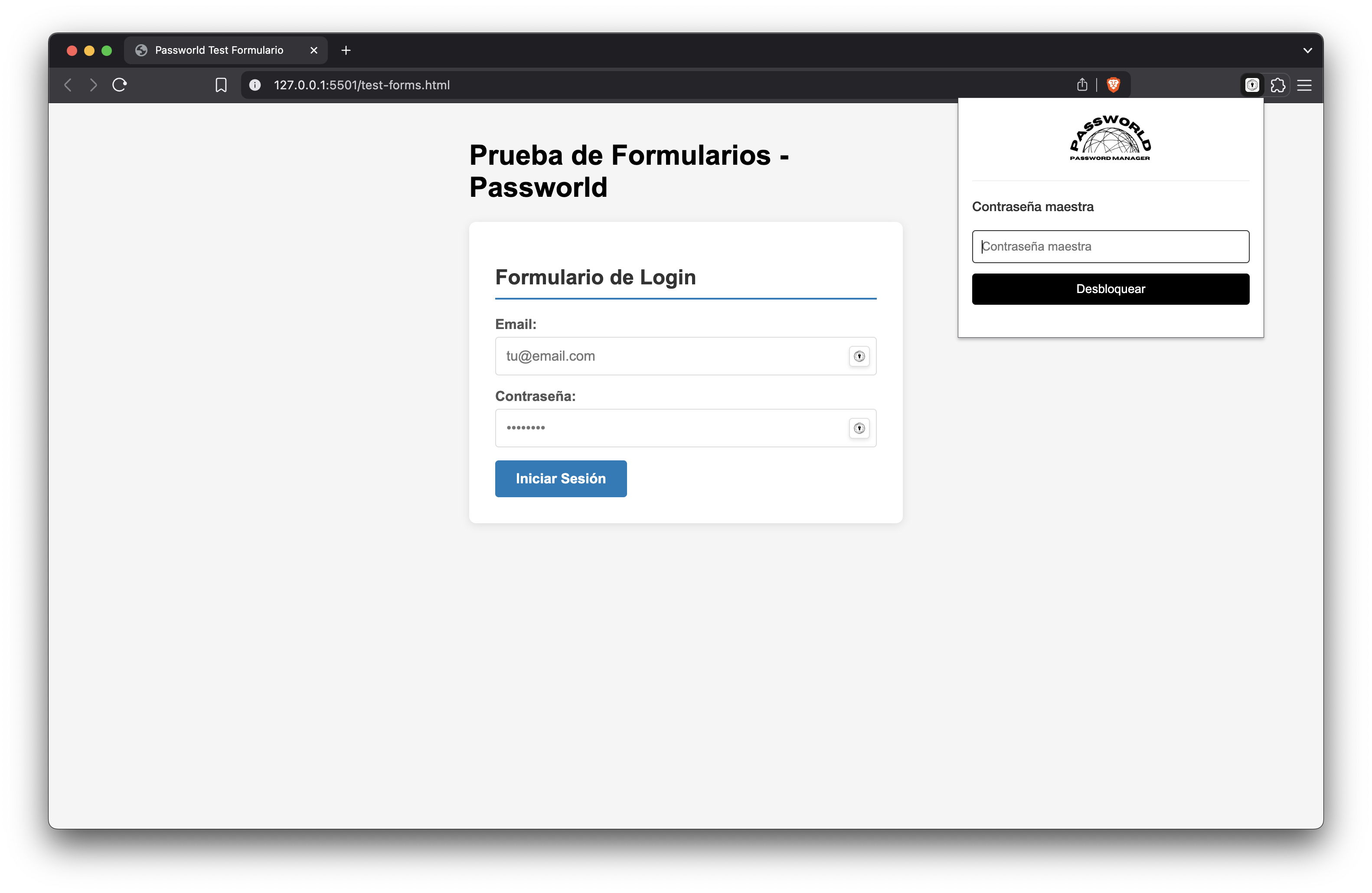Click the share icon in address bar

(1082, 85)
